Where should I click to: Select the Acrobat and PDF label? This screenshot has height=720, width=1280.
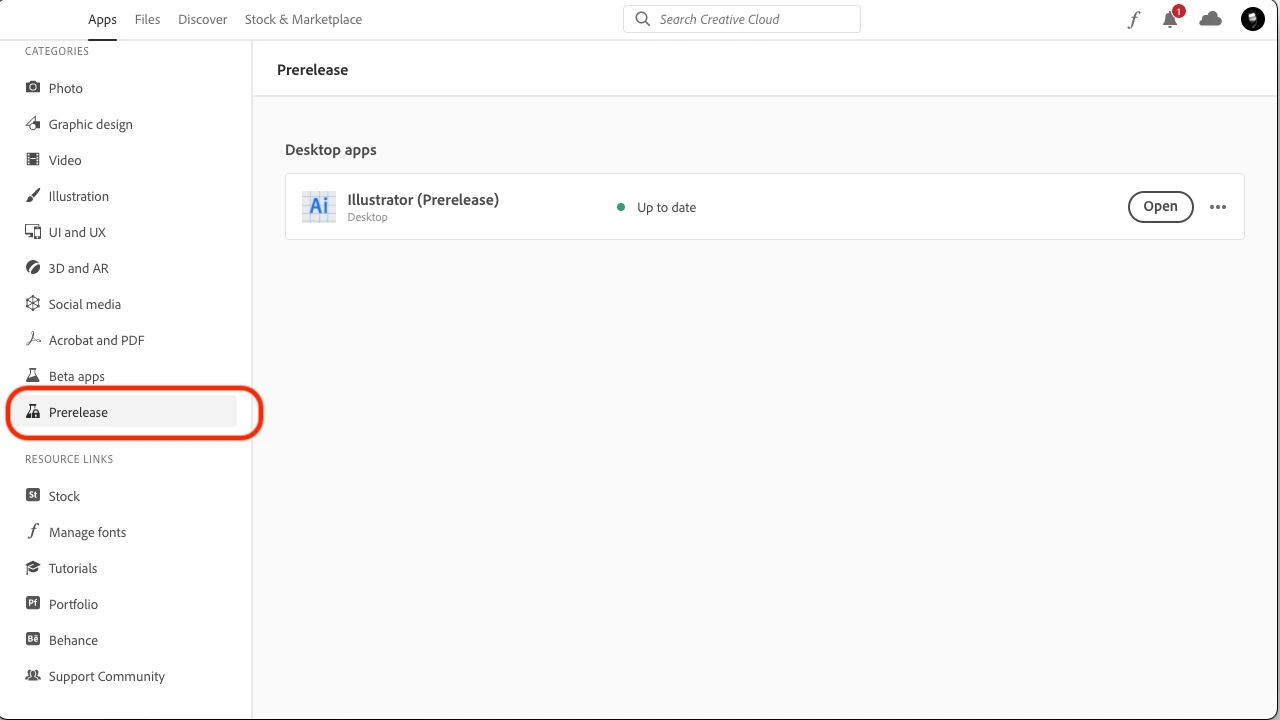pos(97,340)
